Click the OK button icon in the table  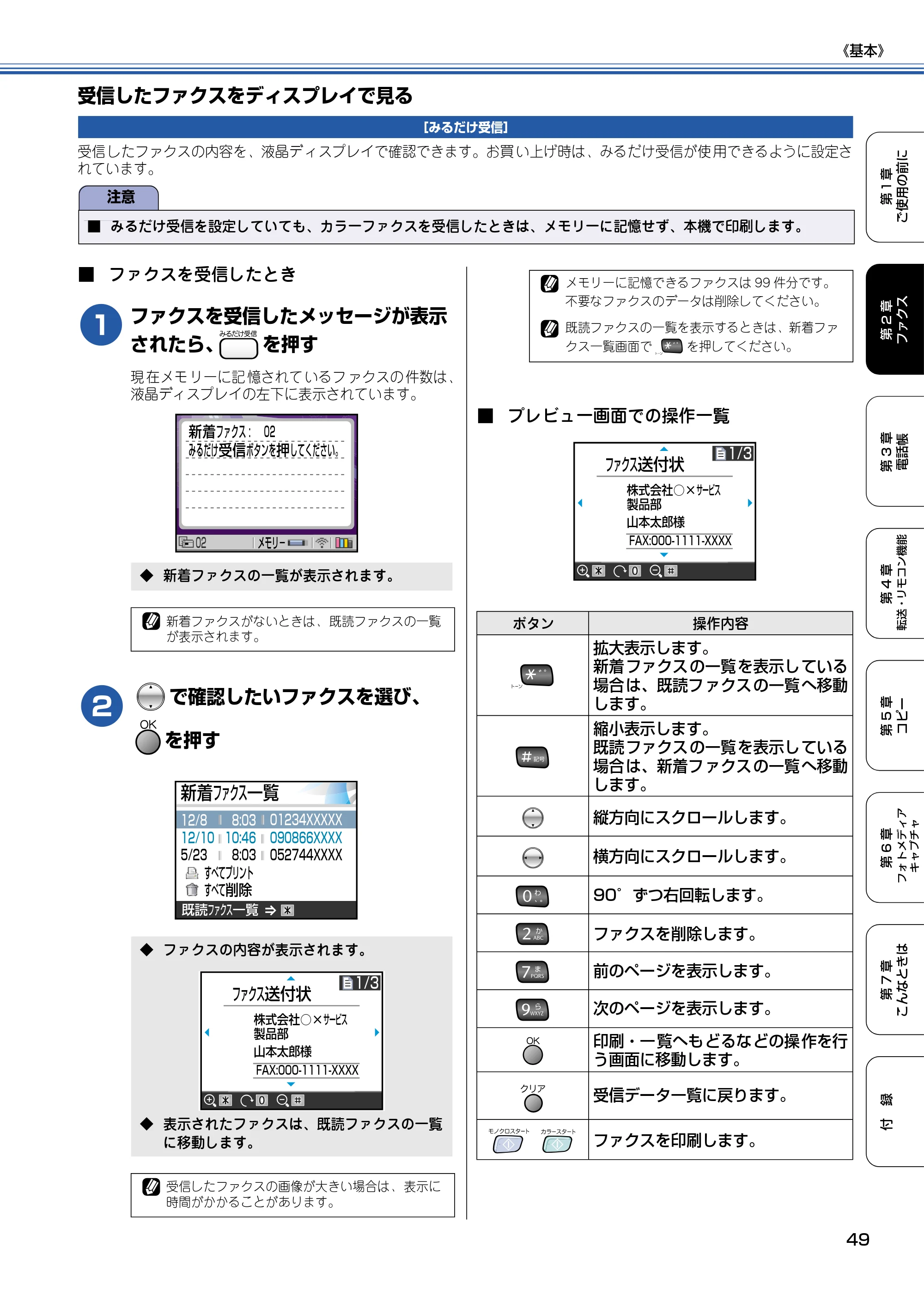pos(533,1055)
